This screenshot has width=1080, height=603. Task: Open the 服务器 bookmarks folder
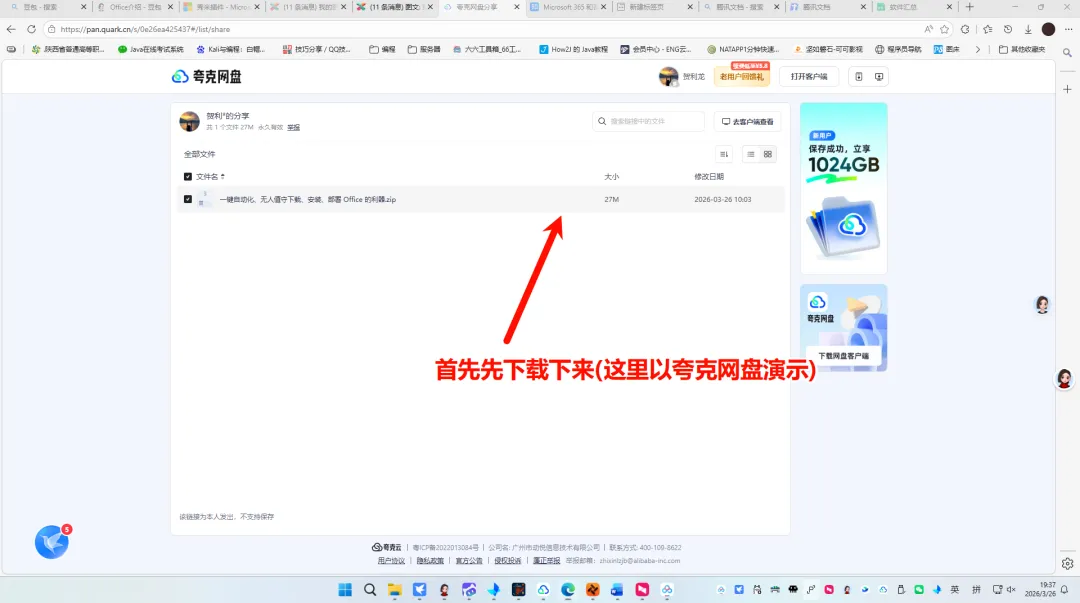click(424, 50)
